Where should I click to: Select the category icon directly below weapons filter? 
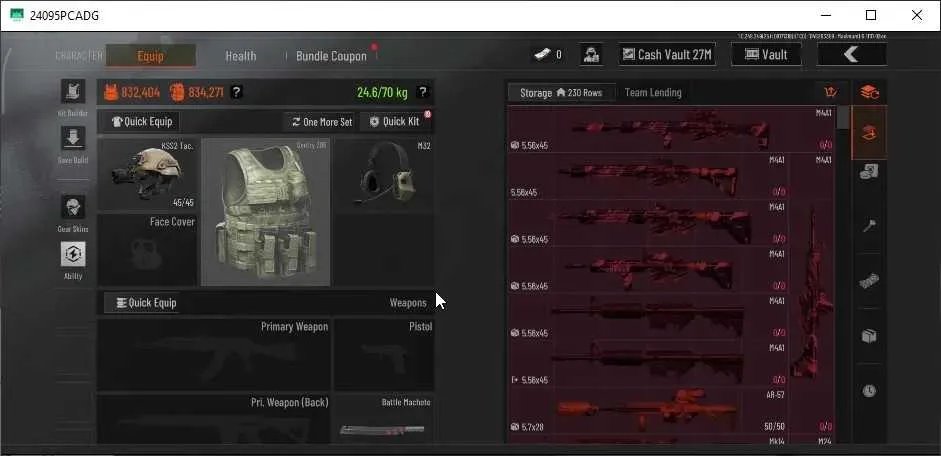point(869,173)
